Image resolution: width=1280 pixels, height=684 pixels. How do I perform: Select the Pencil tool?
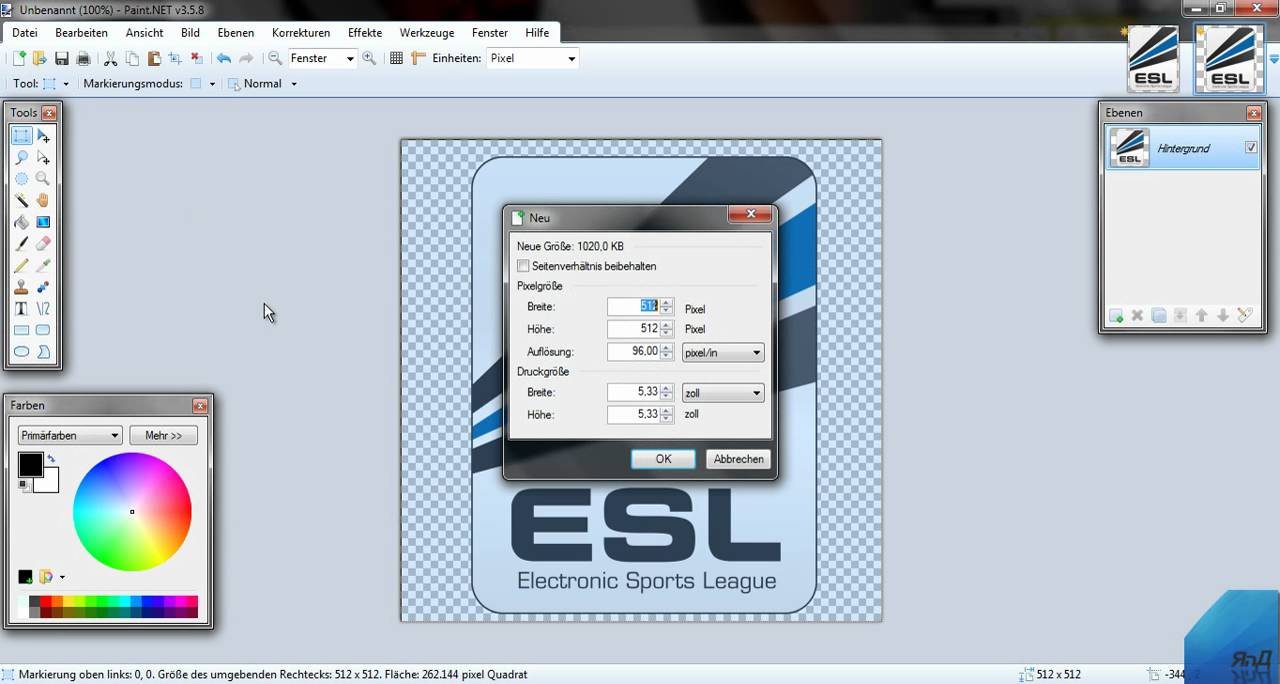(21, 265)
